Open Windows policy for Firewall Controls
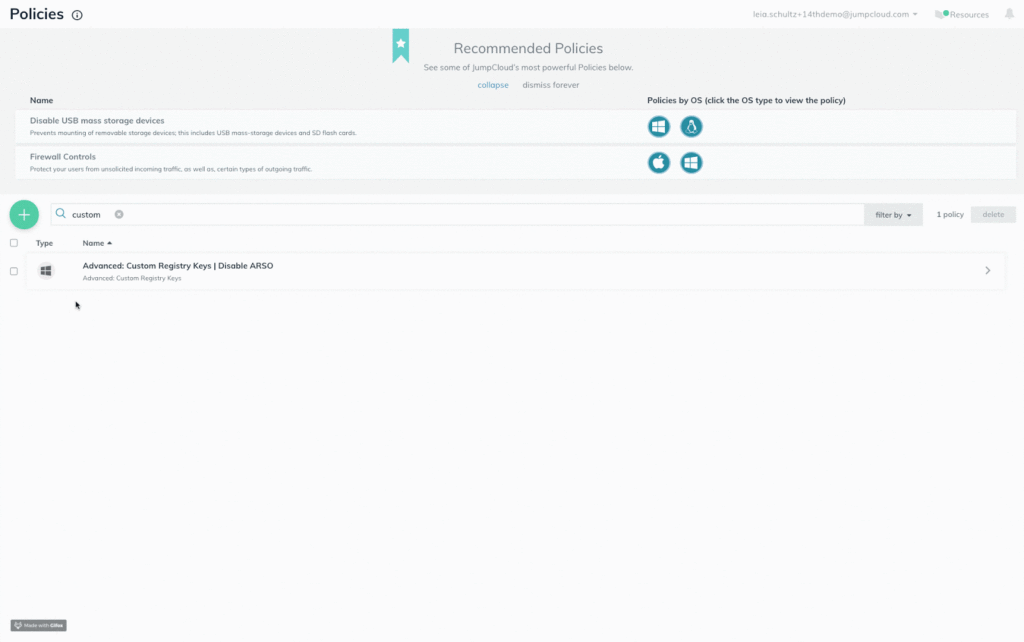This screenshot has width=1024, height=642. coord(691,162)
